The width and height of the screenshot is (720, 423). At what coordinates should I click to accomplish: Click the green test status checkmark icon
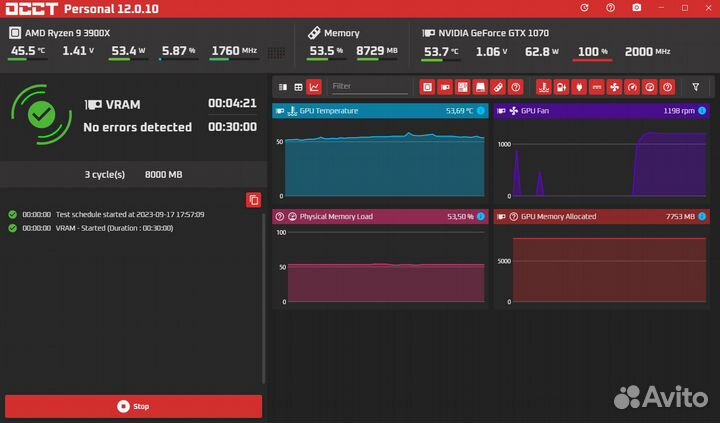click(41, 114)
